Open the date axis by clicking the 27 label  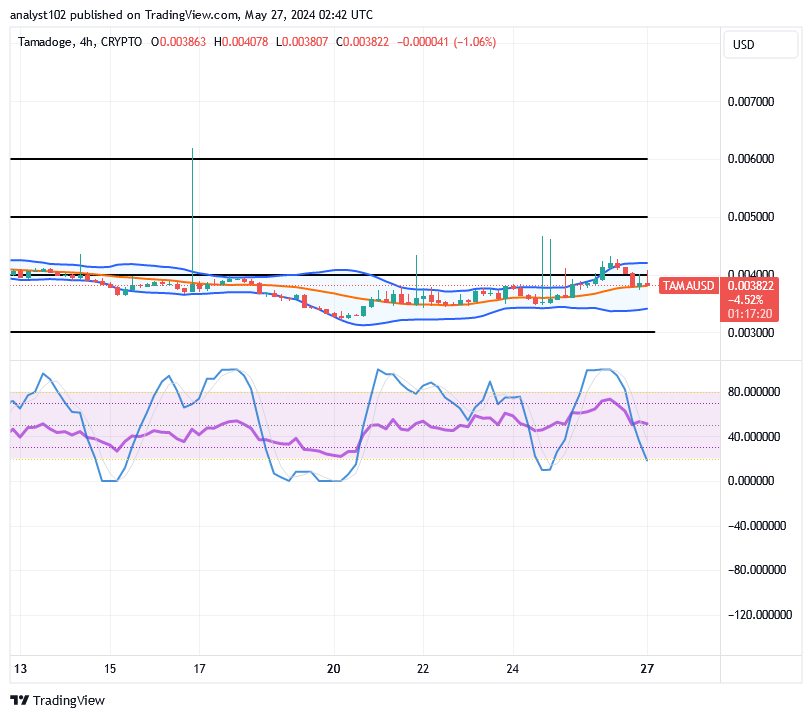pyautogui.click(x=647, y=669)
